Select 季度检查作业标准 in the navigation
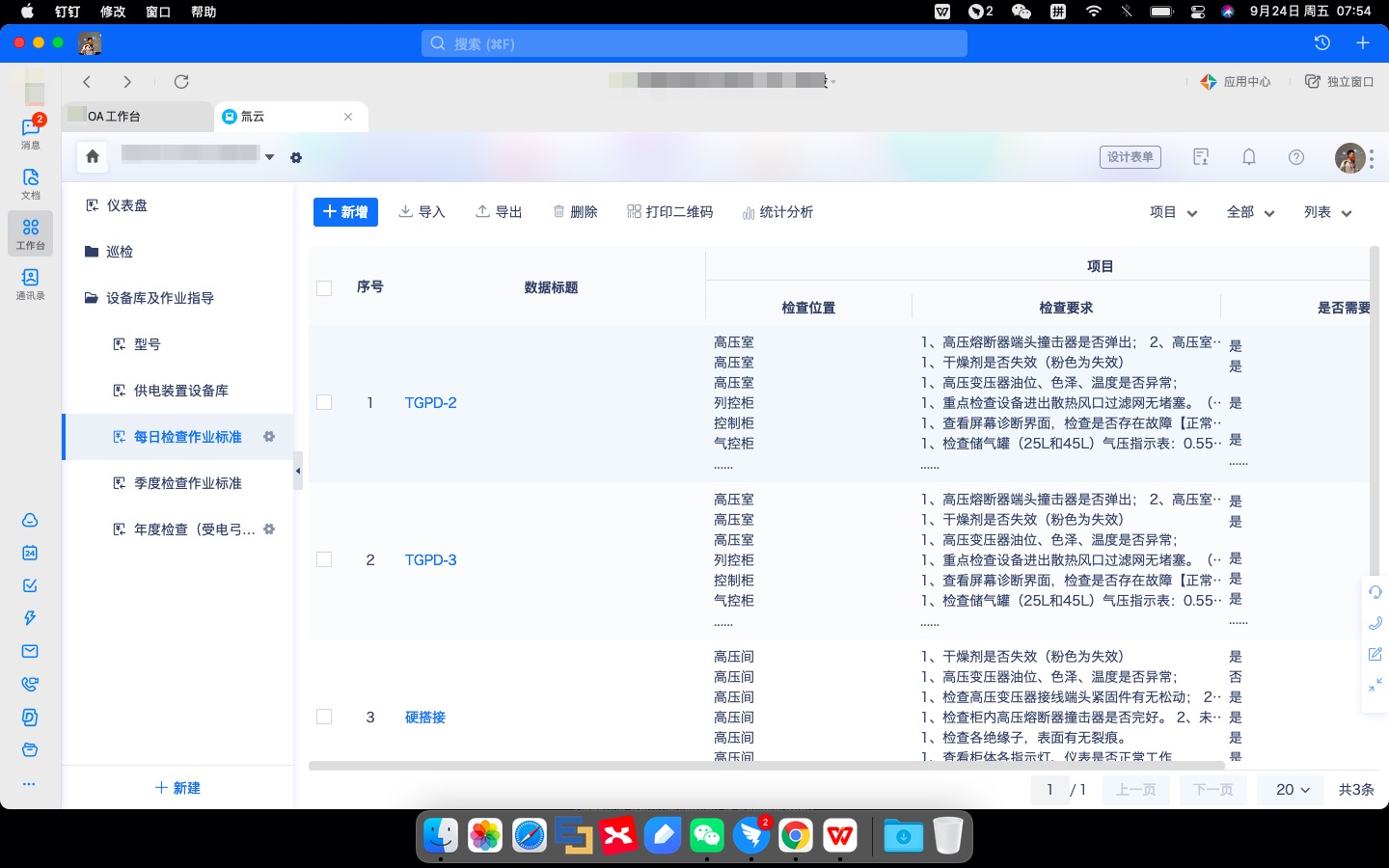Viewport: 1389px width, 868px height. [x=177, y=483]
